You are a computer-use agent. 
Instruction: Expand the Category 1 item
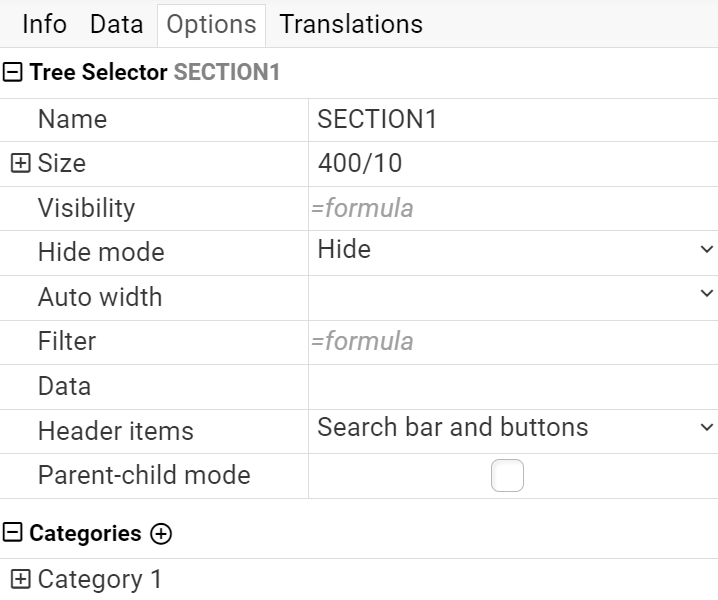point(21,579)
